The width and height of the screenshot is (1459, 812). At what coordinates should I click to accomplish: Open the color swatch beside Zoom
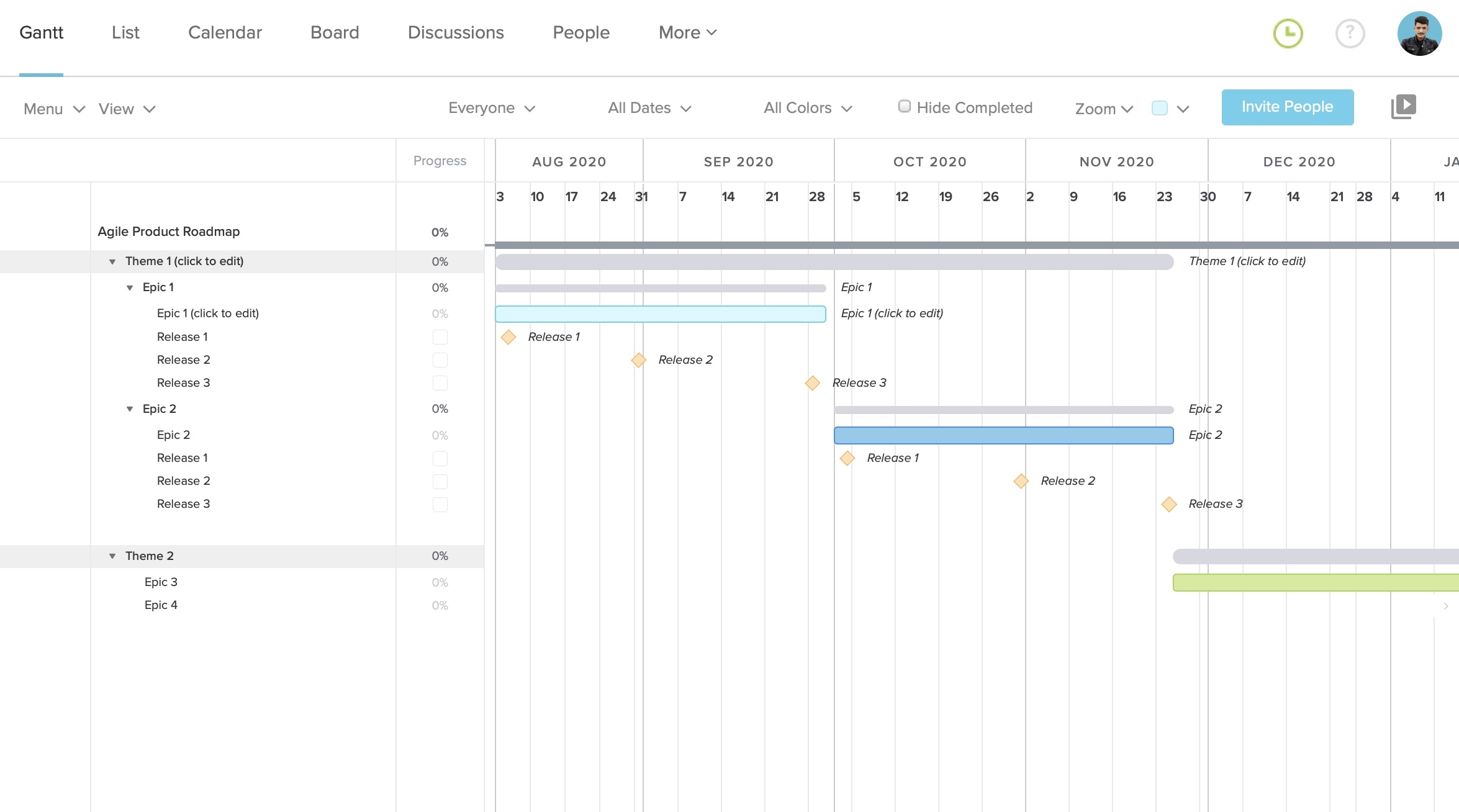pos(1159,108)
